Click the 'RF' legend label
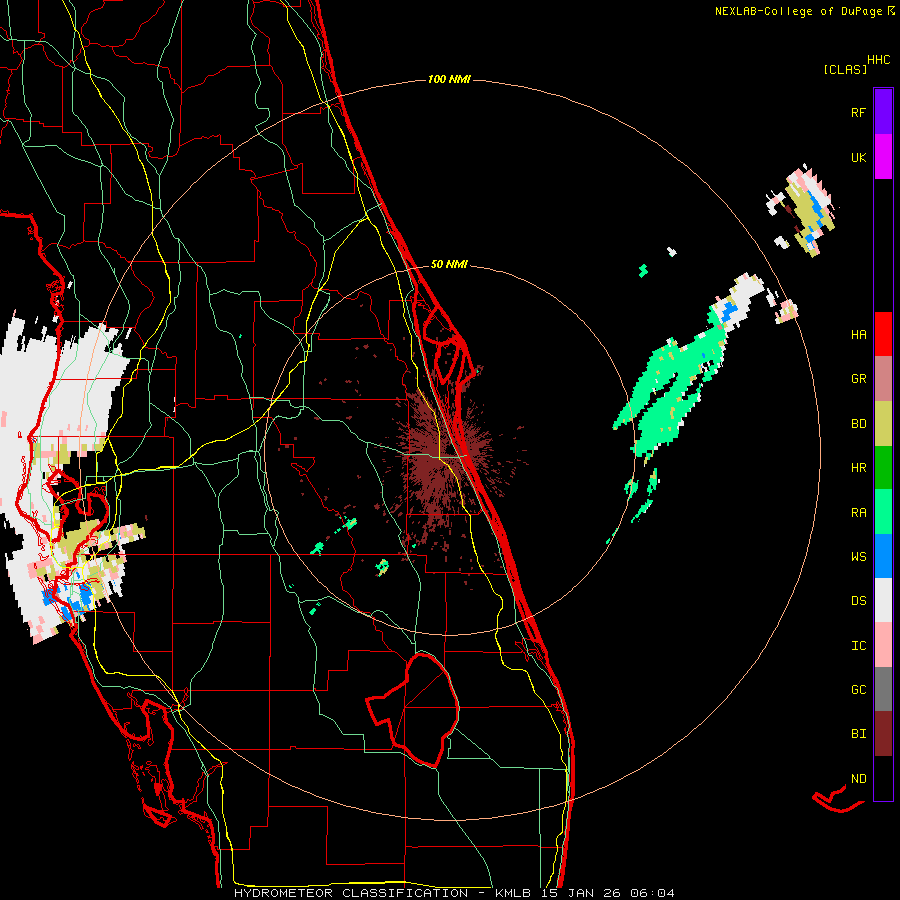 pos(858,112)
